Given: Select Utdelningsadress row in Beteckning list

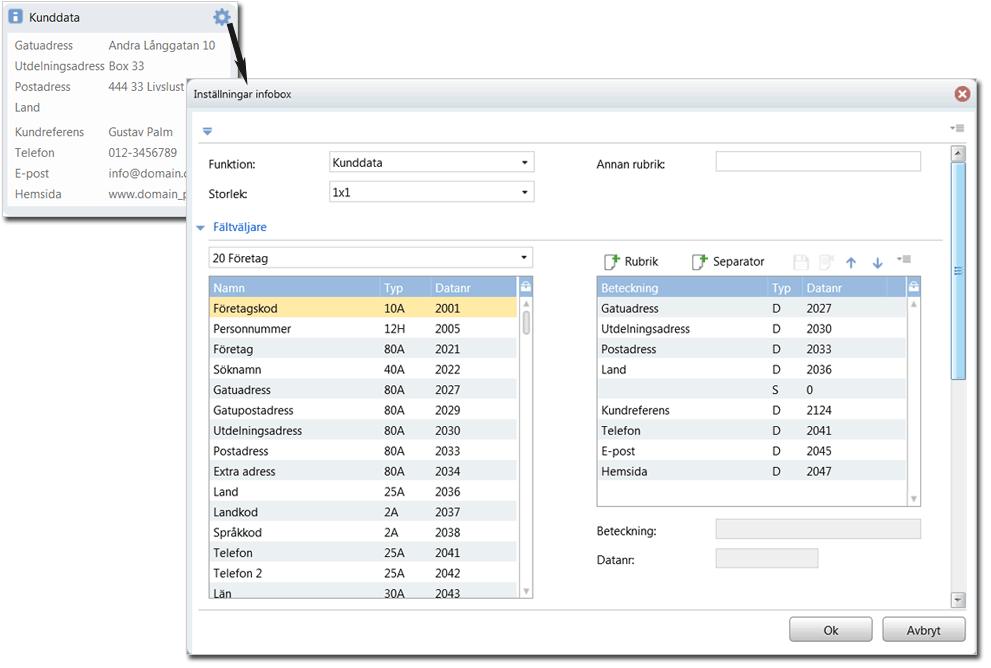Looking at the screenshot, I should pos(751,329).
